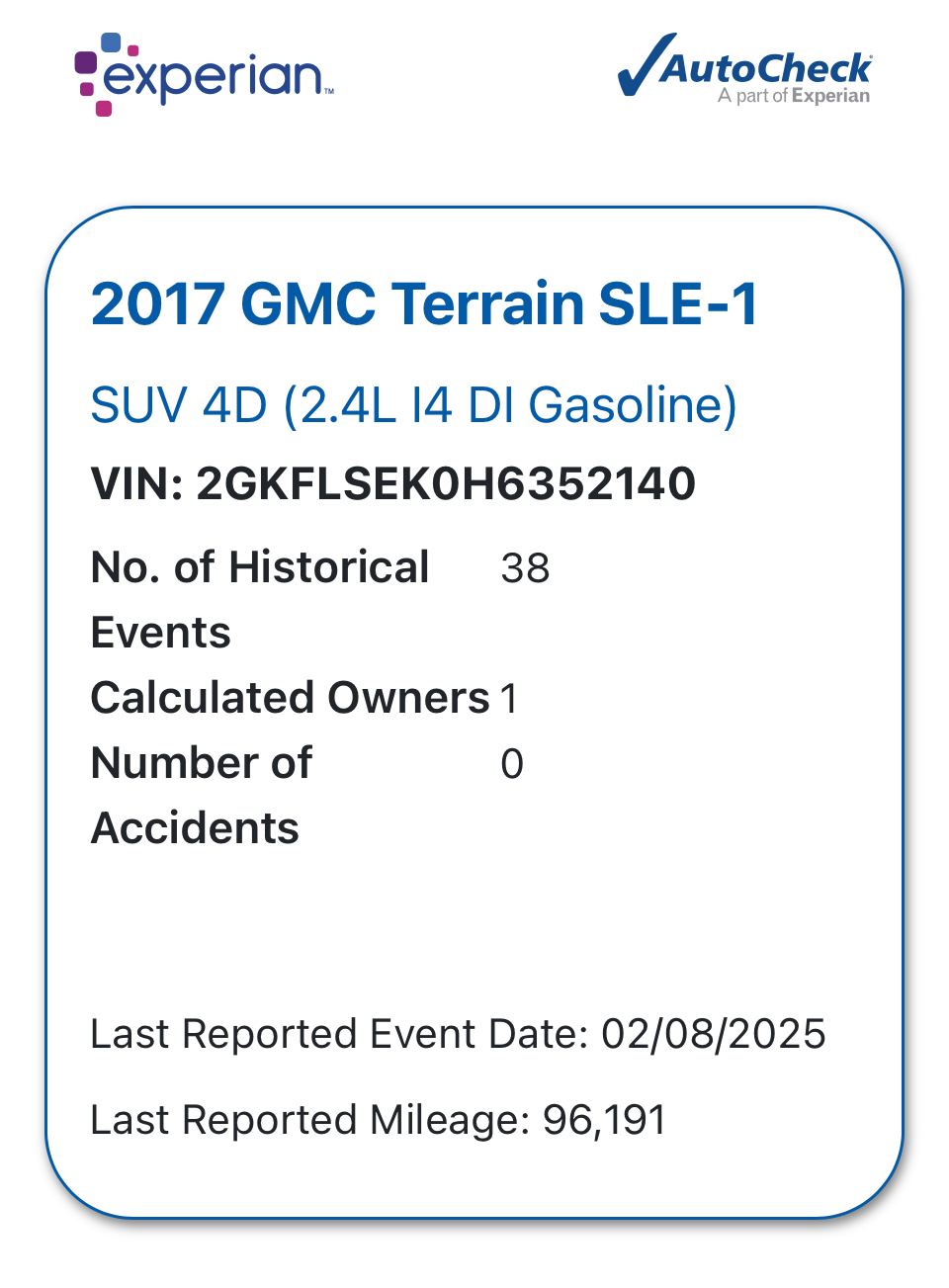Viewport: 949px width, 1288px height.
Task: Click the date 02/08/2025
Action: tap(714, 1034)
